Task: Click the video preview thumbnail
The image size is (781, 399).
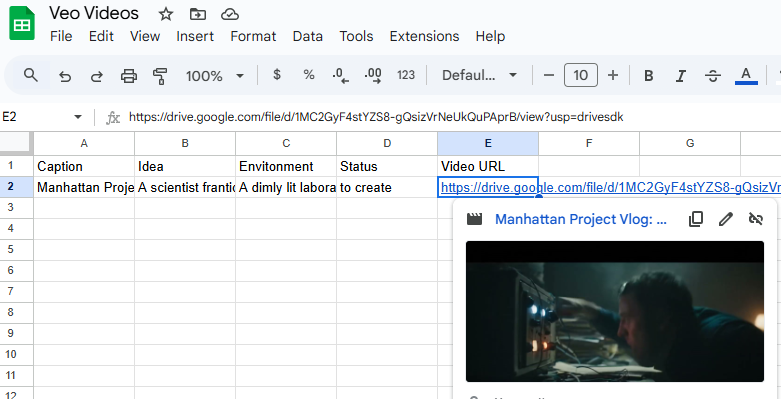Action: pos(615,311)
